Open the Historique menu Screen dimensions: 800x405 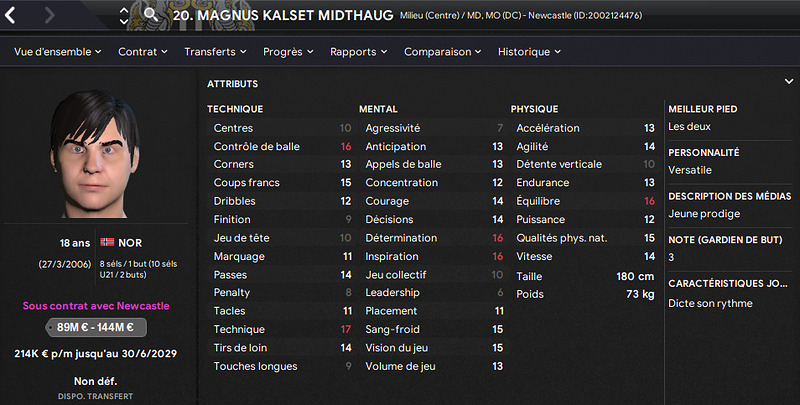[x=529, y=51]
